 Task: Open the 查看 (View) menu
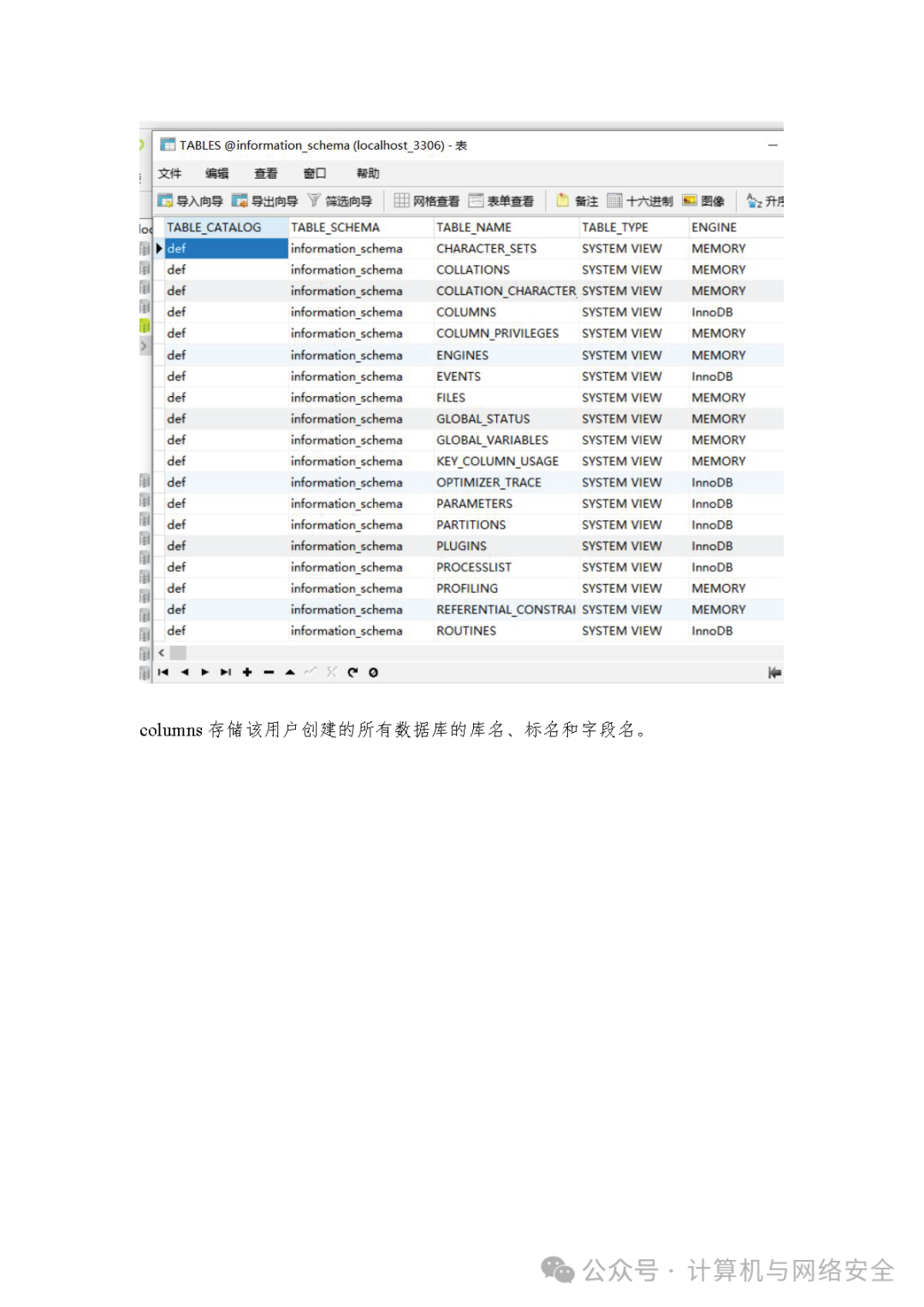[266, 174]
